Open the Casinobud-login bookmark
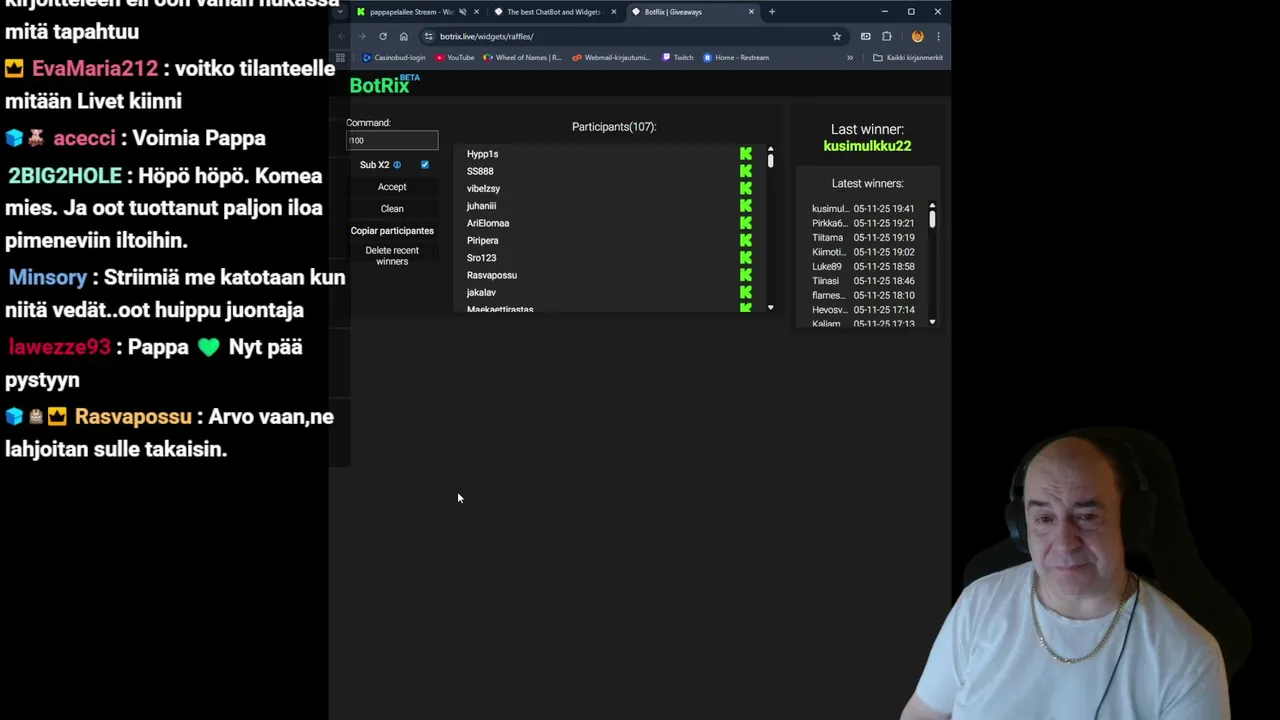The image size is (1280, 720). point(394,57)
